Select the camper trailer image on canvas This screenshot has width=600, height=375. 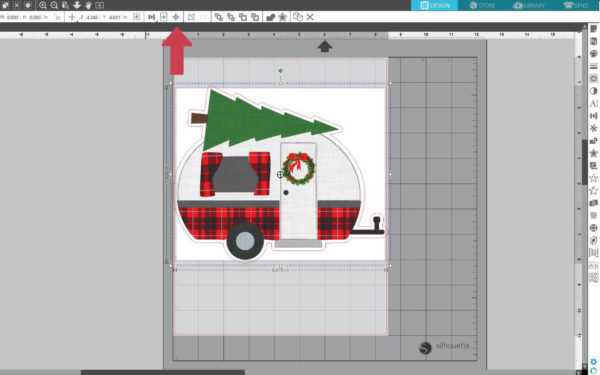[x=280, y=174]
